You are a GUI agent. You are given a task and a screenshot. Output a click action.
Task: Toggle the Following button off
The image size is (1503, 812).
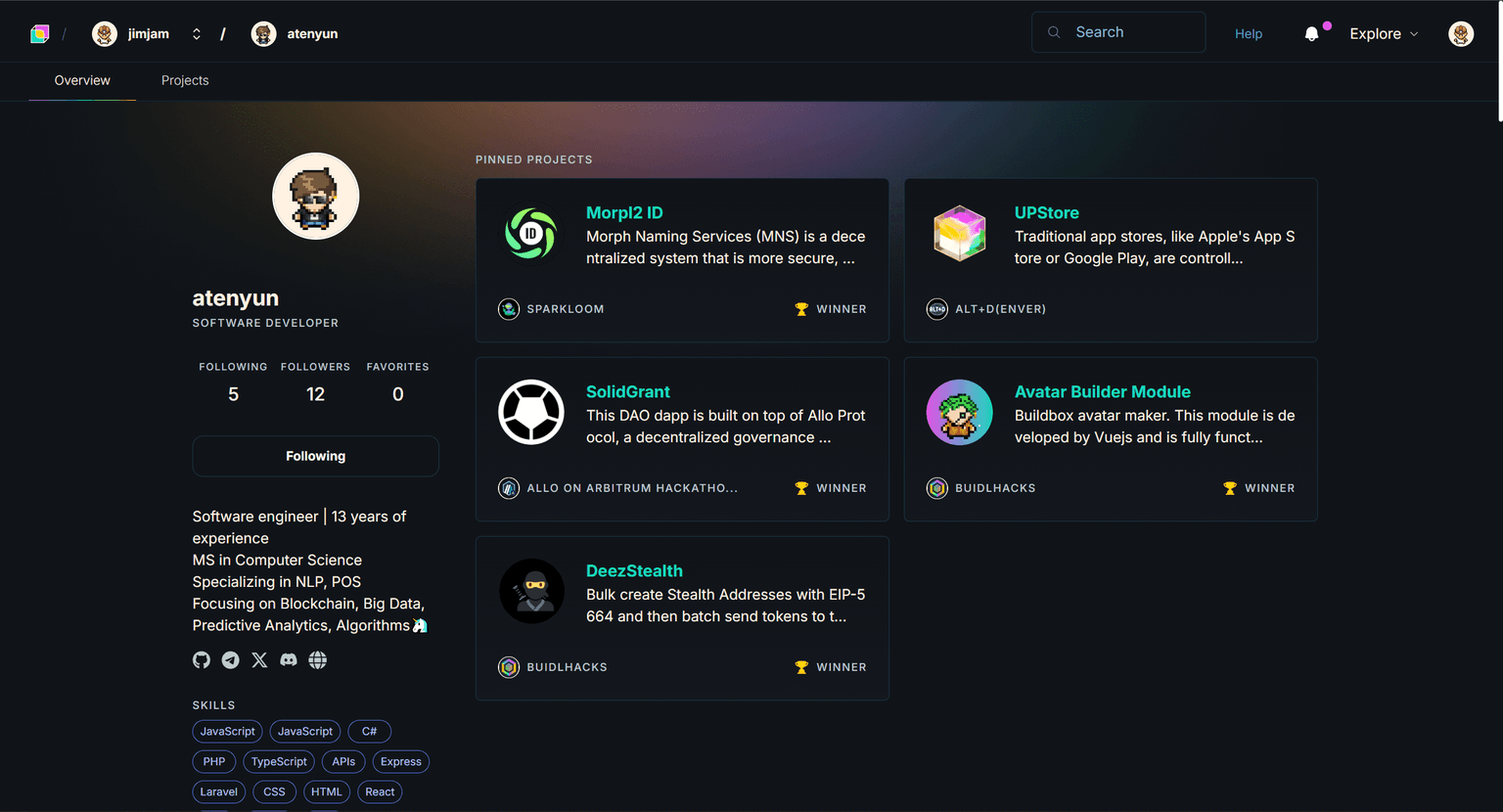coord(315,456)
